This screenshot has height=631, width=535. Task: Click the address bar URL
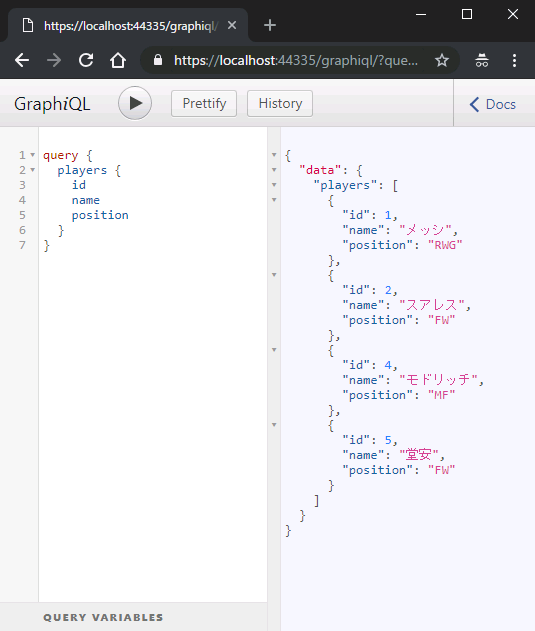(296, 60)
